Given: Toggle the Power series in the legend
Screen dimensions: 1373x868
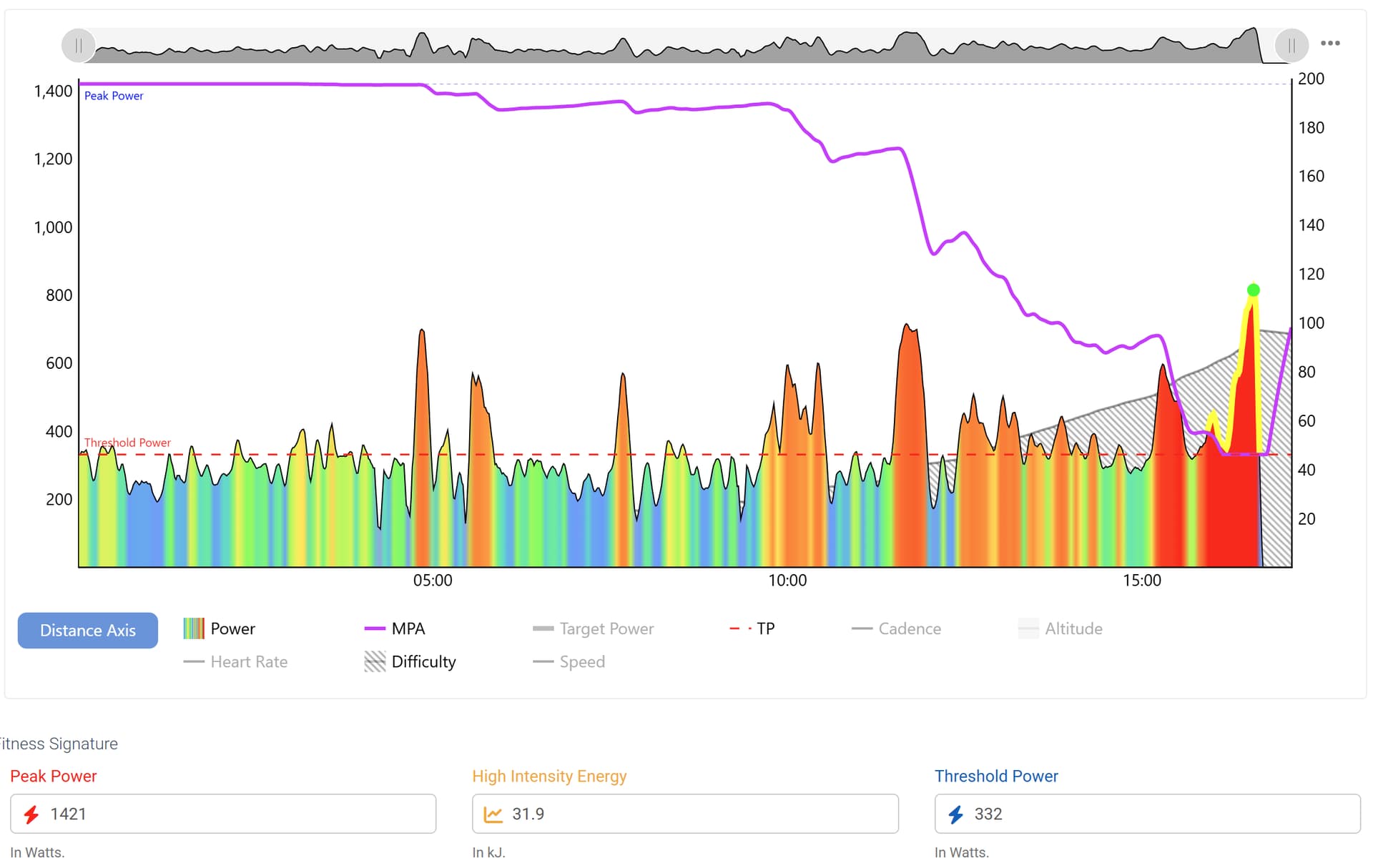Looking at the screenshot, I should [x=220, y=628].
